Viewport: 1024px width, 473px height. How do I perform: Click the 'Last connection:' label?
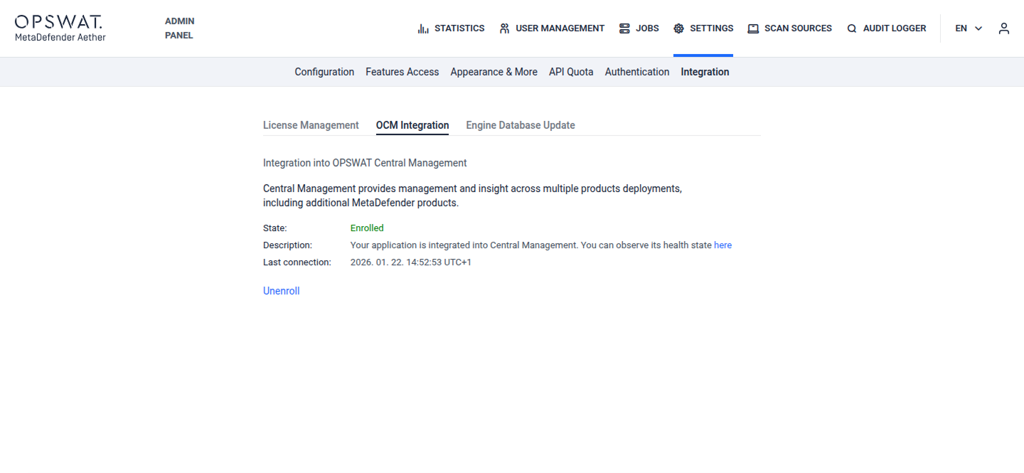coord(297,263)
